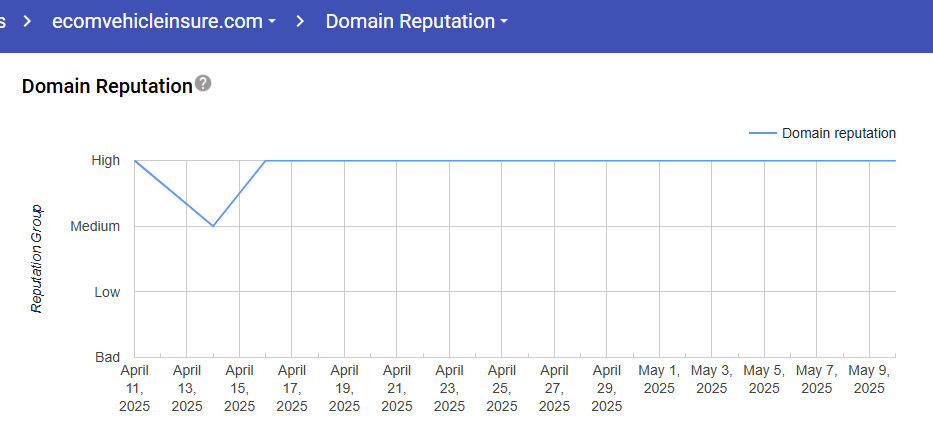The image size is (933, 433).
Task: Select the April 17, 2025 axis label
Action: point(292,389)
